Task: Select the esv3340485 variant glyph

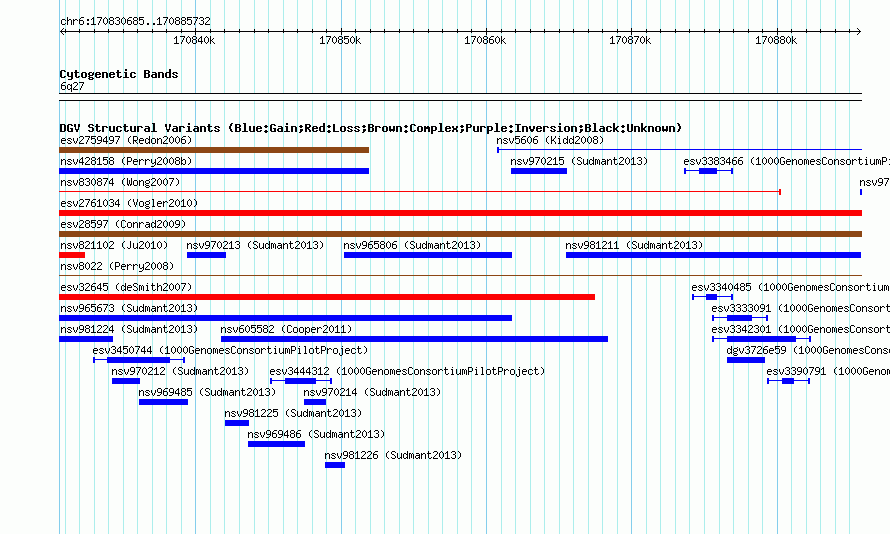Action: tap(713, 297)
